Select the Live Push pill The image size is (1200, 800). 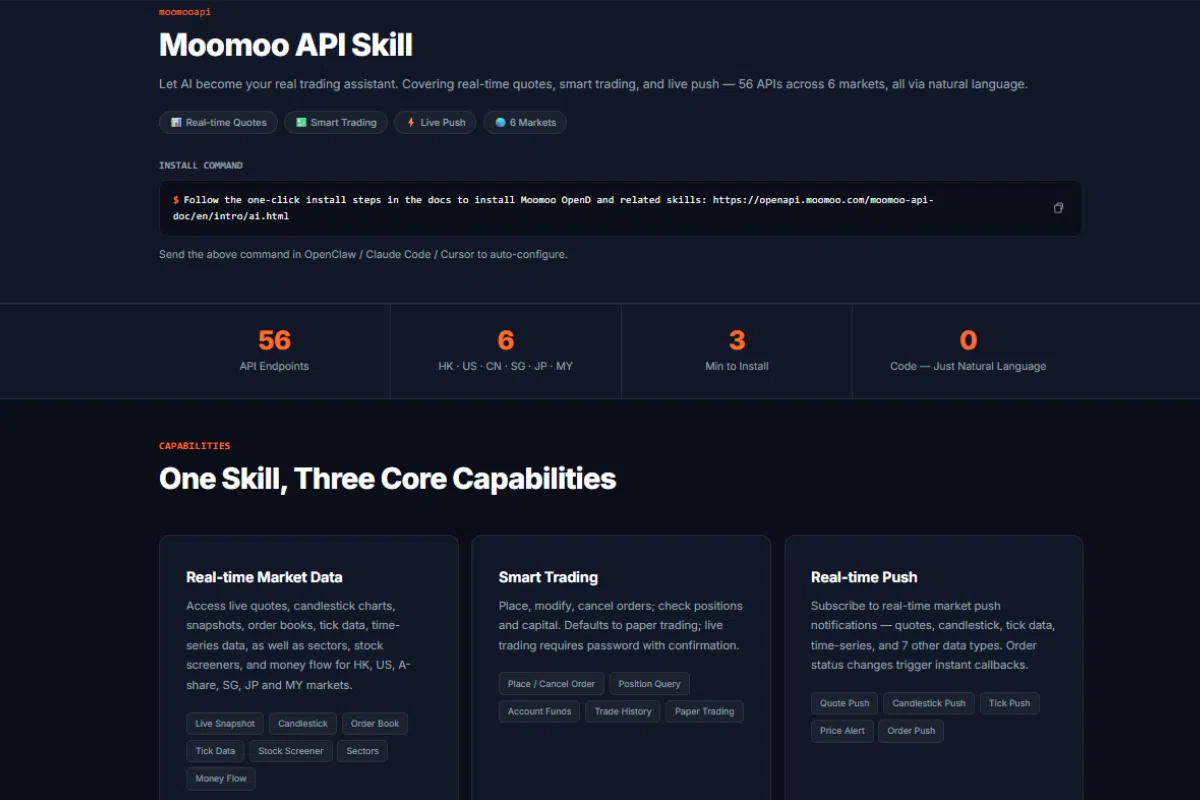tap(435, 122)
